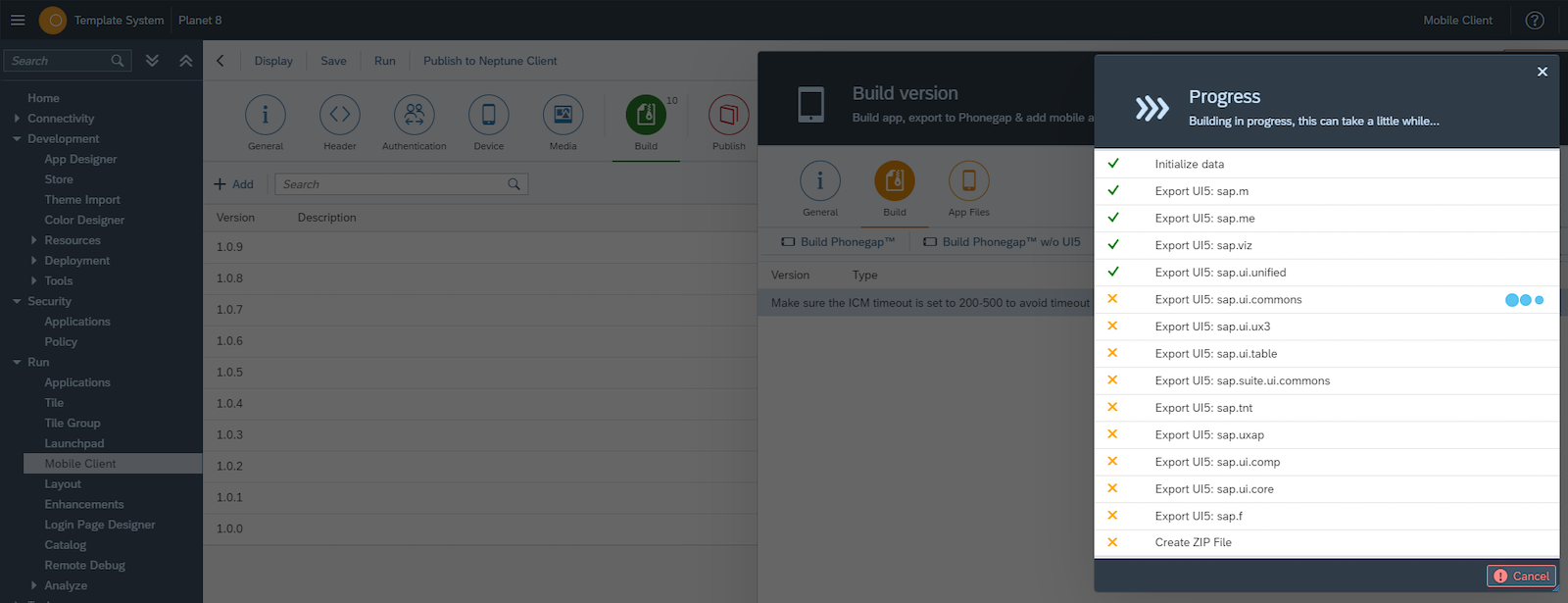Open Color Designer in sidebar

(84, 221)
